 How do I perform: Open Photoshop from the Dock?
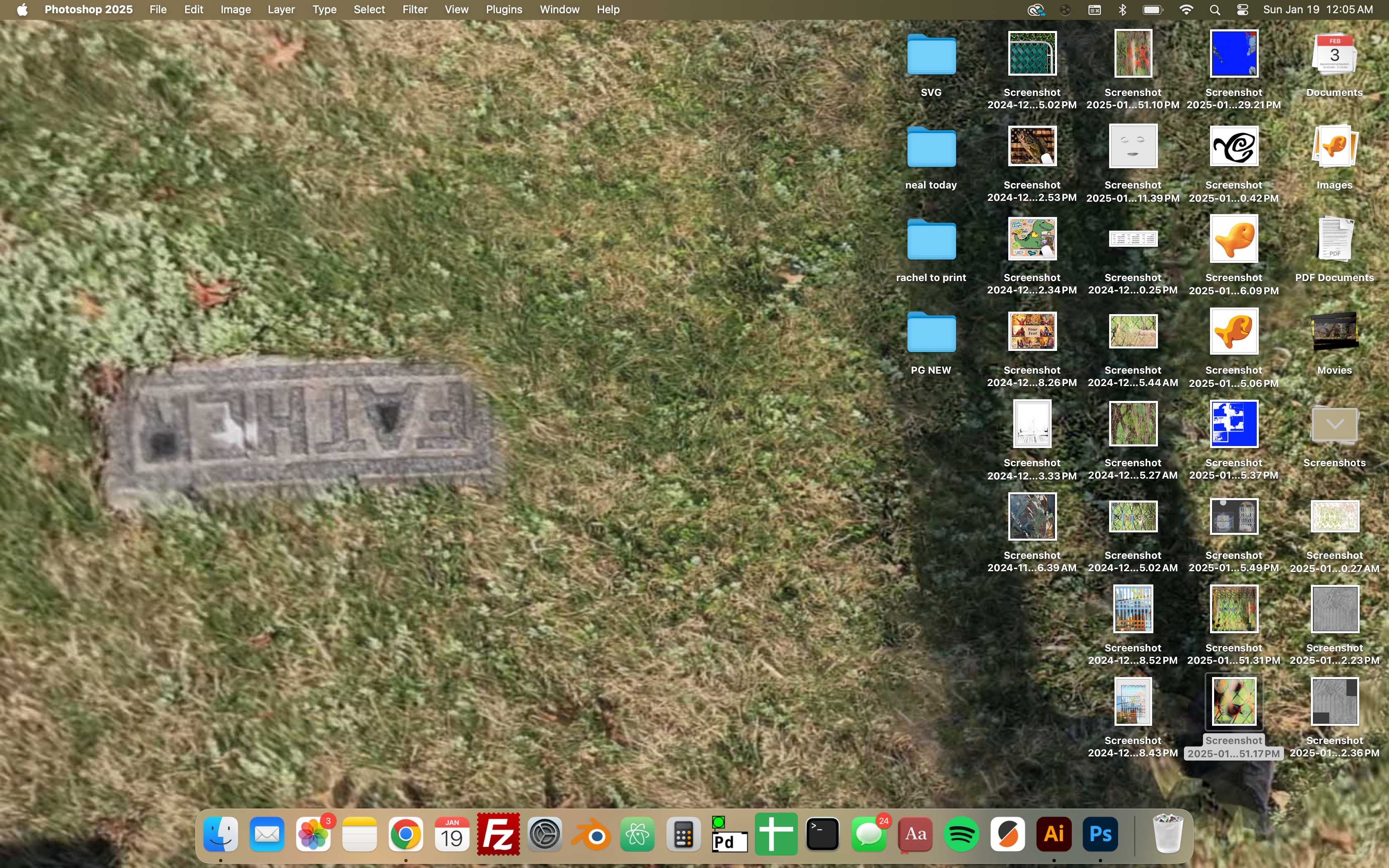1100,834
